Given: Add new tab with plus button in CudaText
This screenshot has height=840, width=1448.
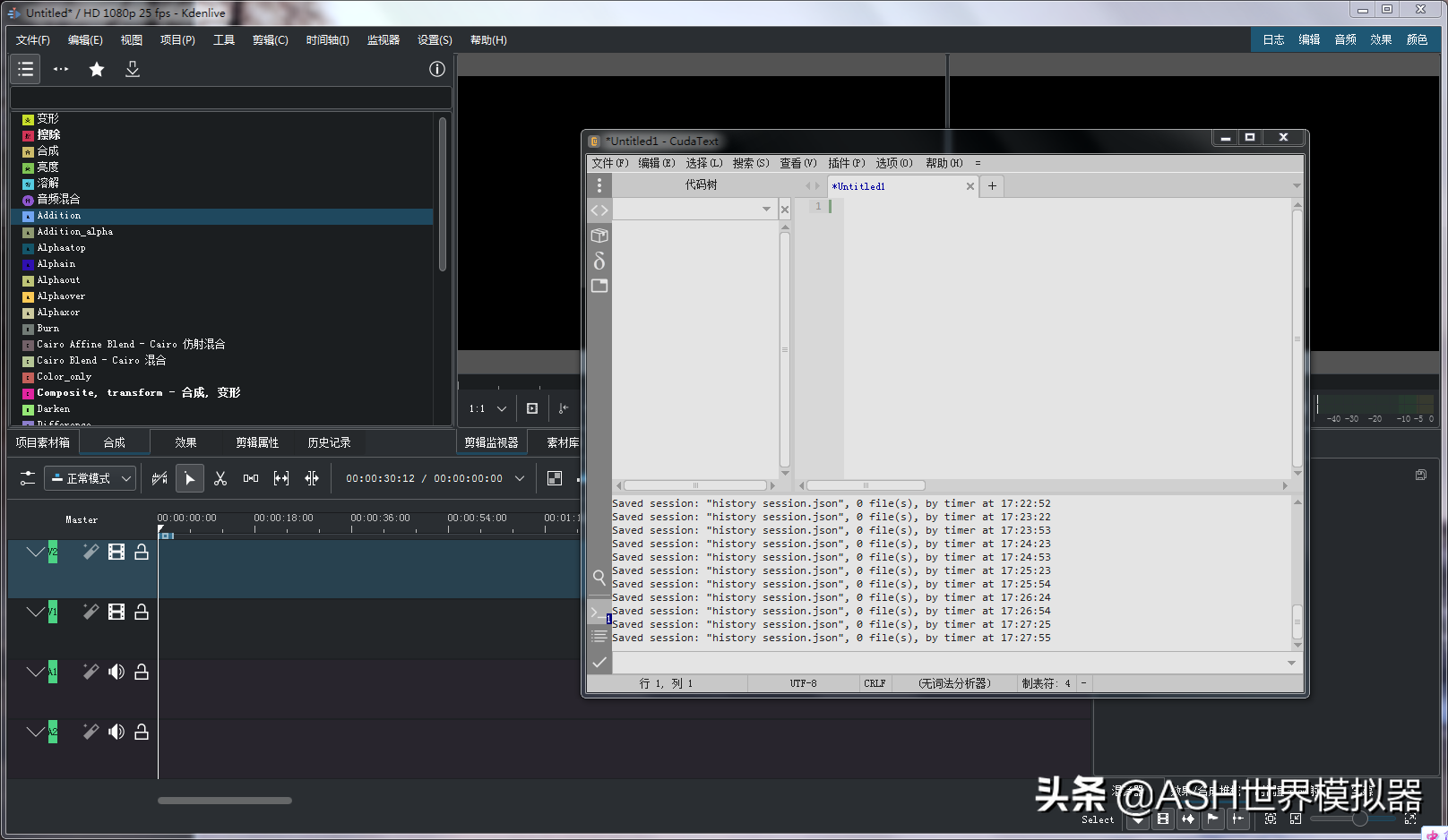Looking at the screenshot, I should (x=992, y=186).
